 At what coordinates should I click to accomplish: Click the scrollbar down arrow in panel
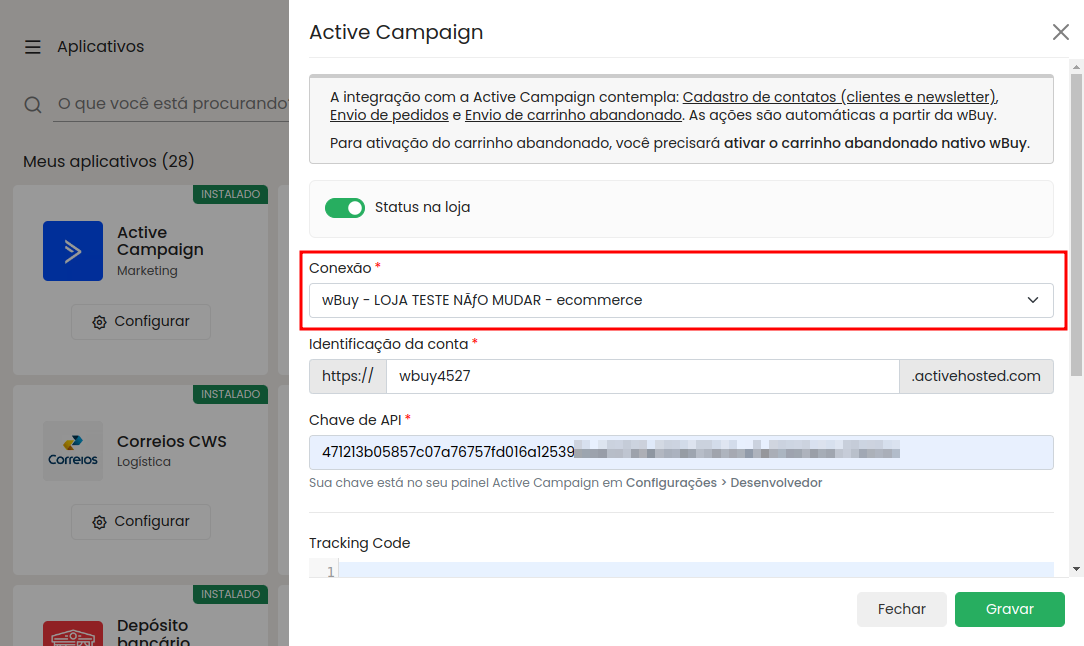coord(1076,569)
